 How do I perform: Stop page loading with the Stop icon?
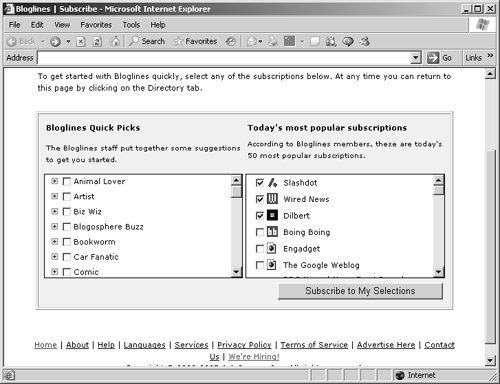pyautogui.click(x=81, y=42)
